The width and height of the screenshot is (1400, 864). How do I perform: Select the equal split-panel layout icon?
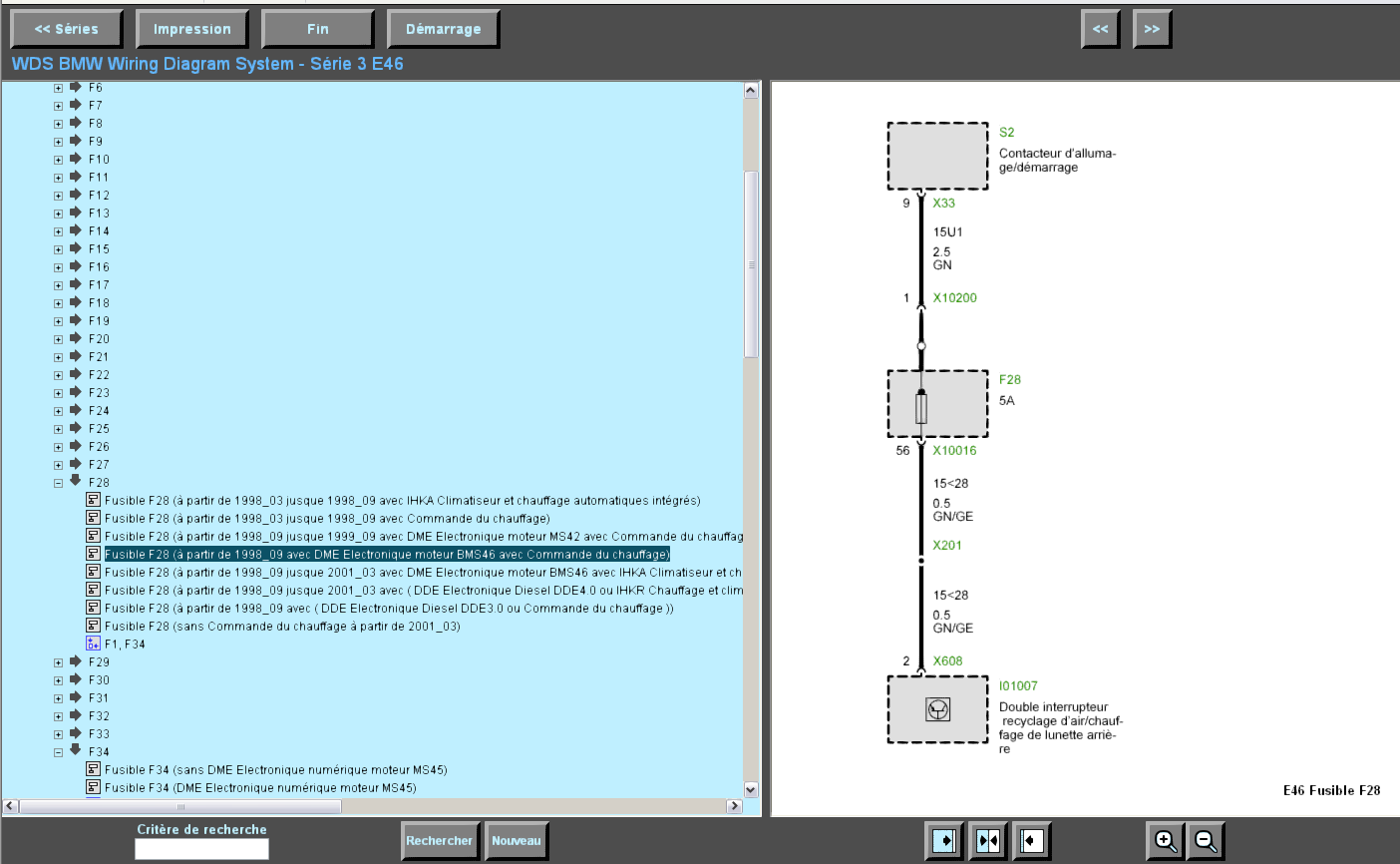988,841
